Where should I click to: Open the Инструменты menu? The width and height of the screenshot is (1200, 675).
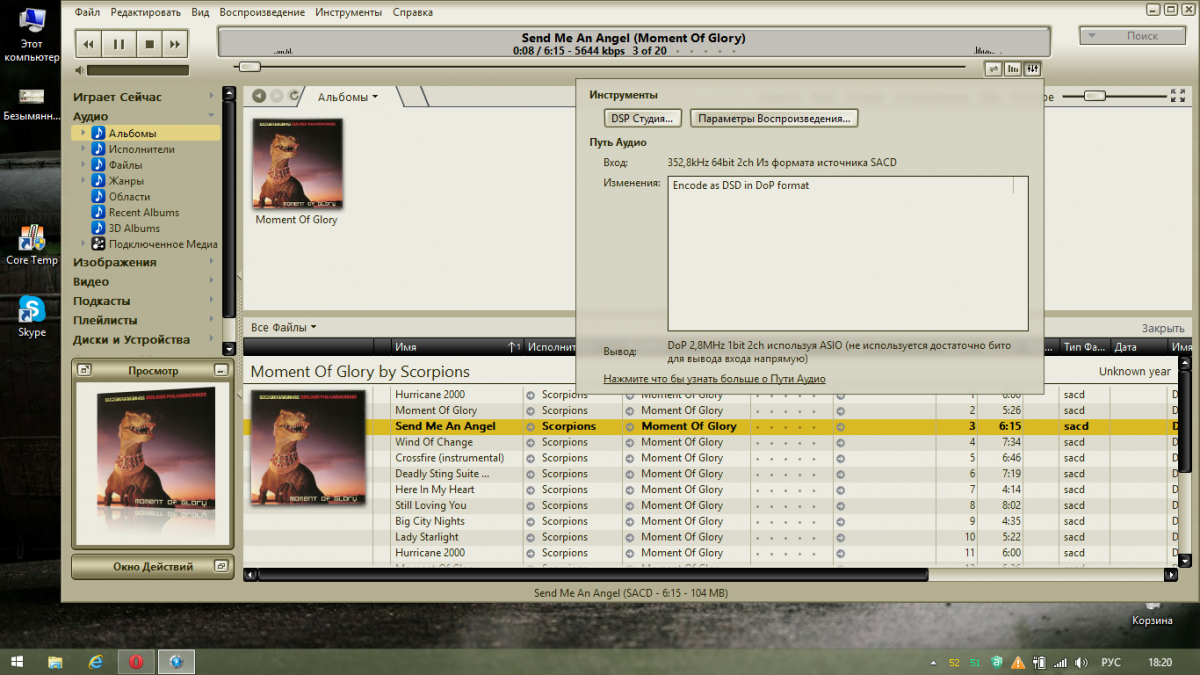click(348, 13)
